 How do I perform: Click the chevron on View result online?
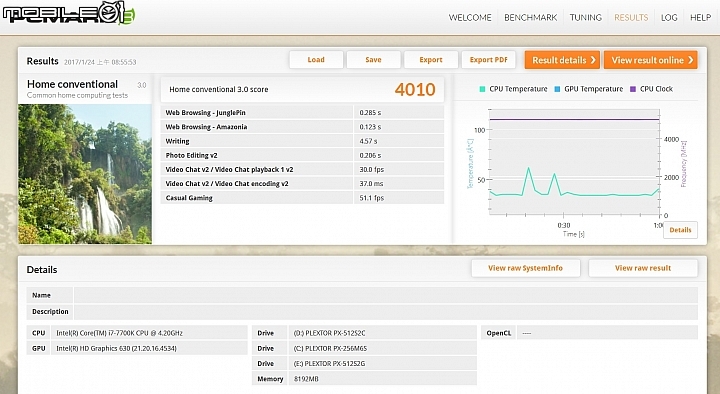point(690,60)
